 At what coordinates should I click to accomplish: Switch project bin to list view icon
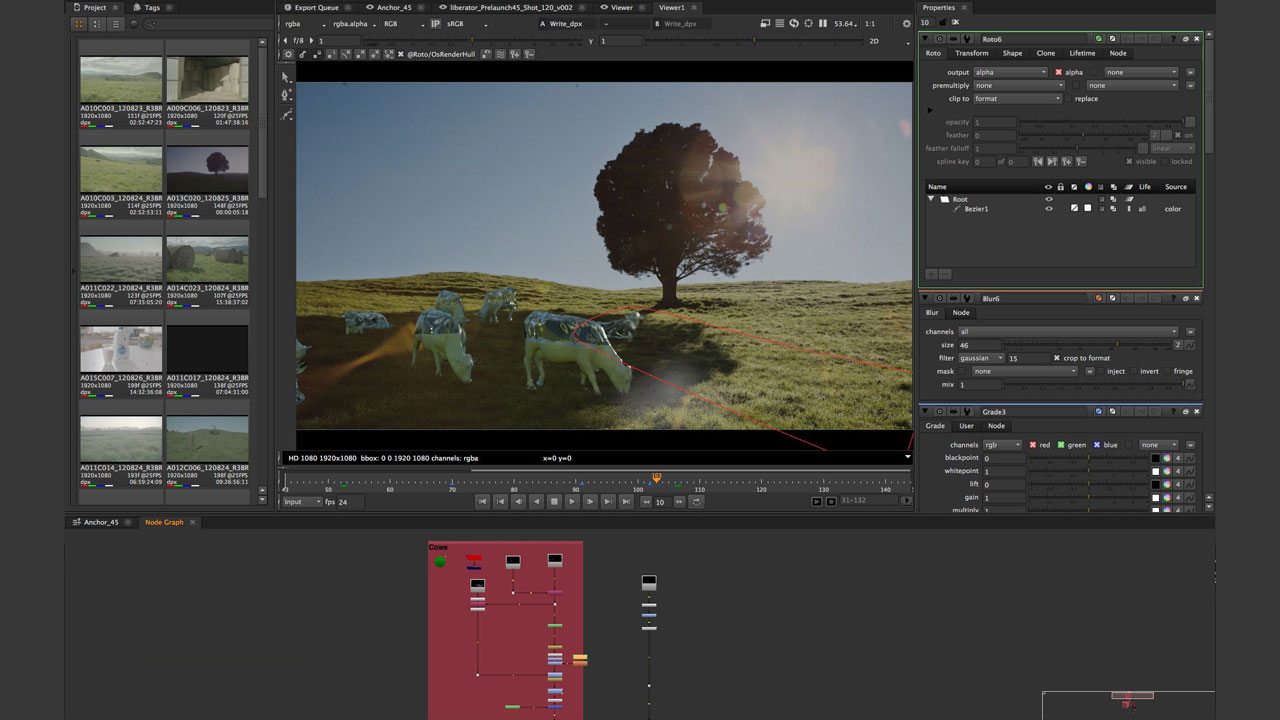116,23
